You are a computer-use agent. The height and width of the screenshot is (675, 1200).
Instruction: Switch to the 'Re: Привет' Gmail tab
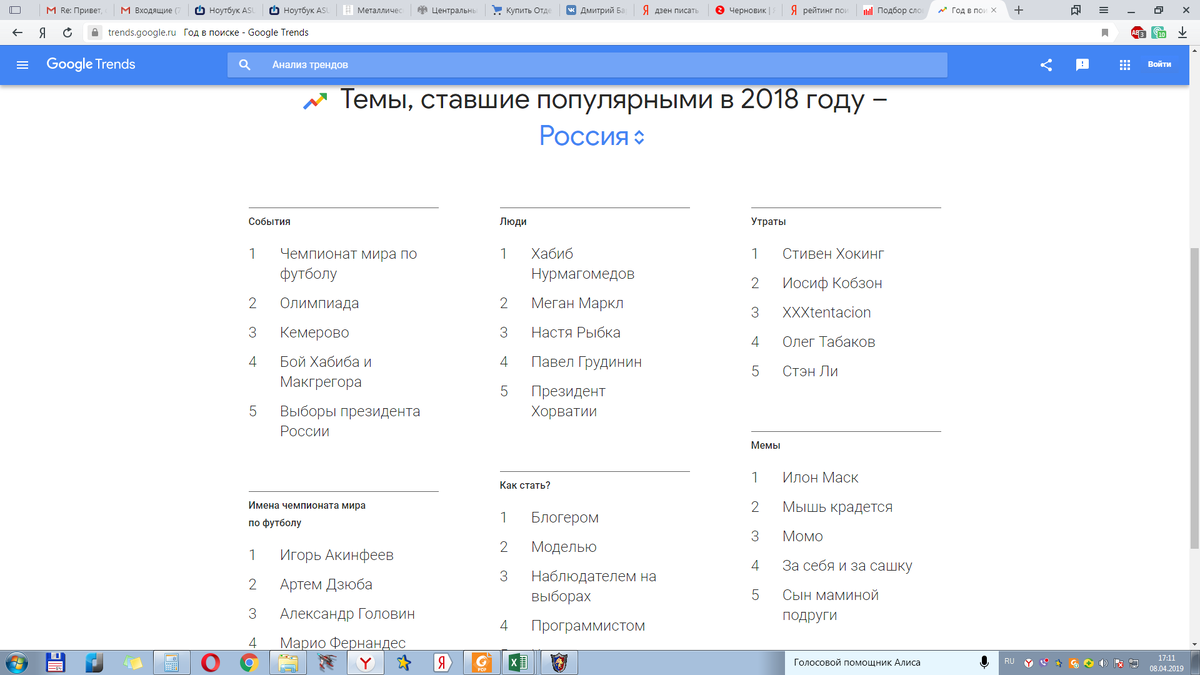74,10
